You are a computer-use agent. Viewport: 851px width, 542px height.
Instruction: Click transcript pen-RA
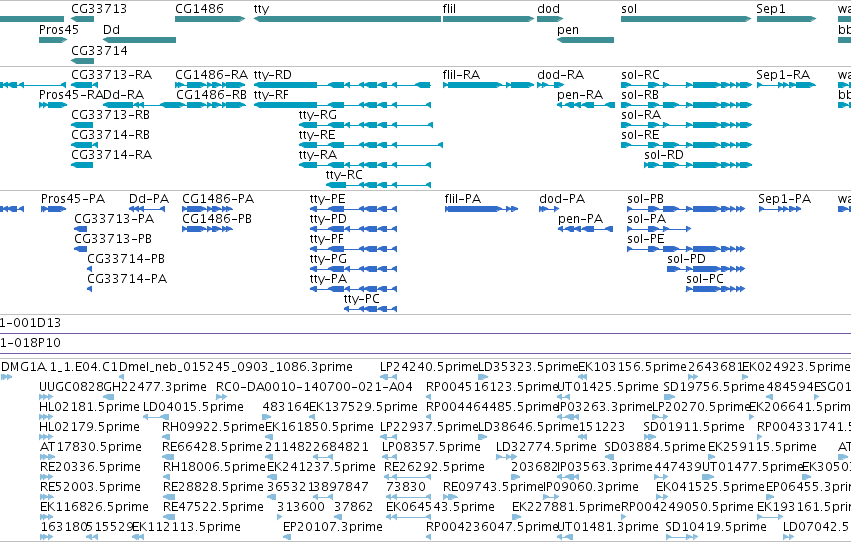[x=586, y=105]
